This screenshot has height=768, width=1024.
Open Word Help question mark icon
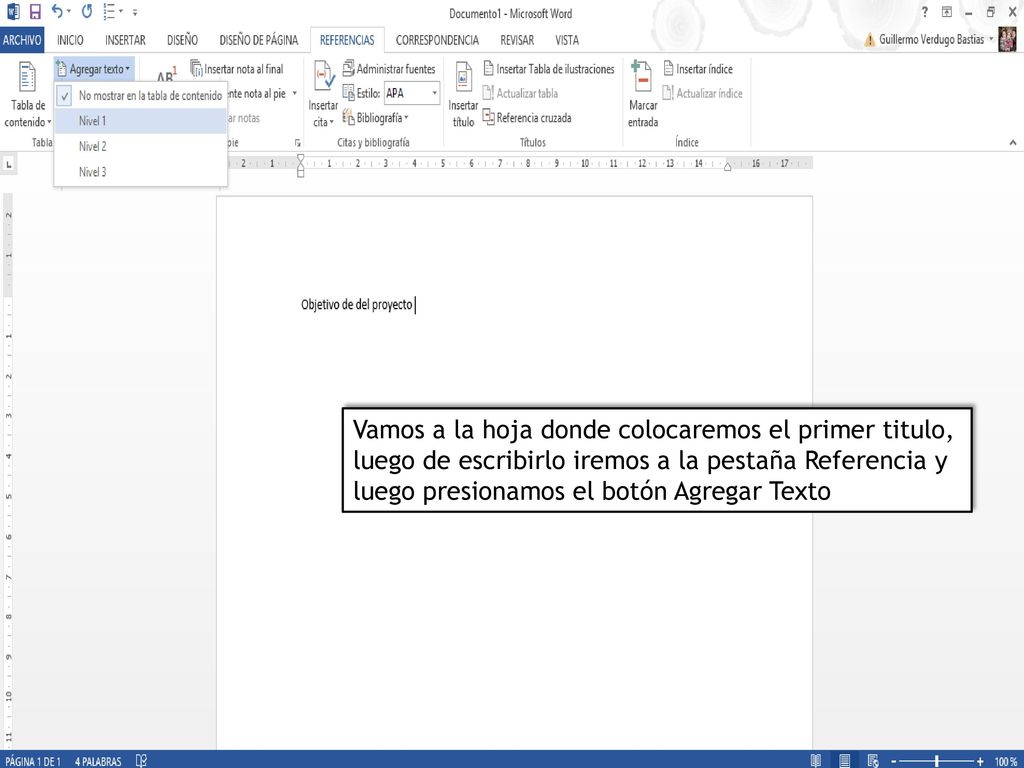tap(924, 12)
